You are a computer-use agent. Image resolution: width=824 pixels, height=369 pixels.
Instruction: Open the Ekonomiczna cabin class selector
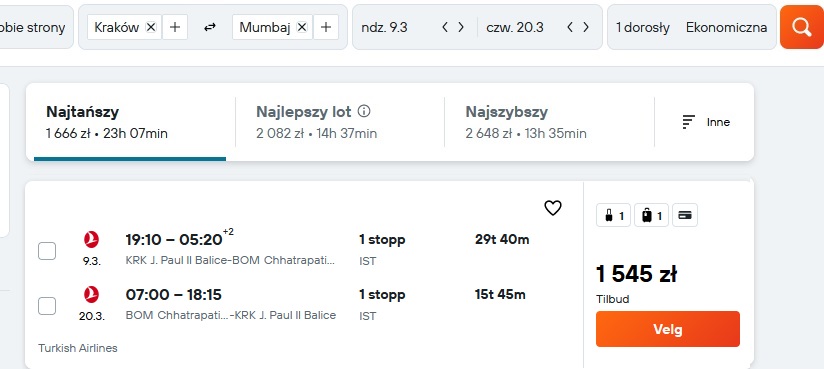(x=726, y=27)
